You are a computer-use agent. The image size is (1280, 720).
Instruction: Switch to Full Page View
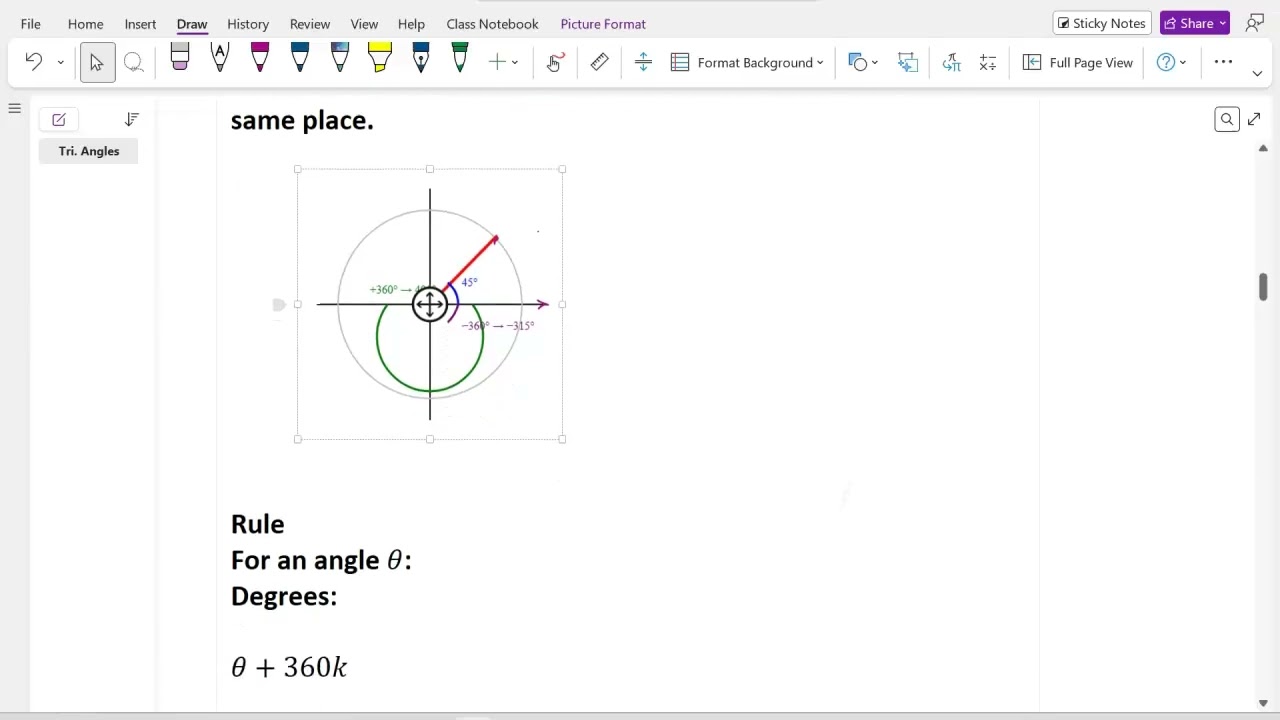click(1078, 62)
